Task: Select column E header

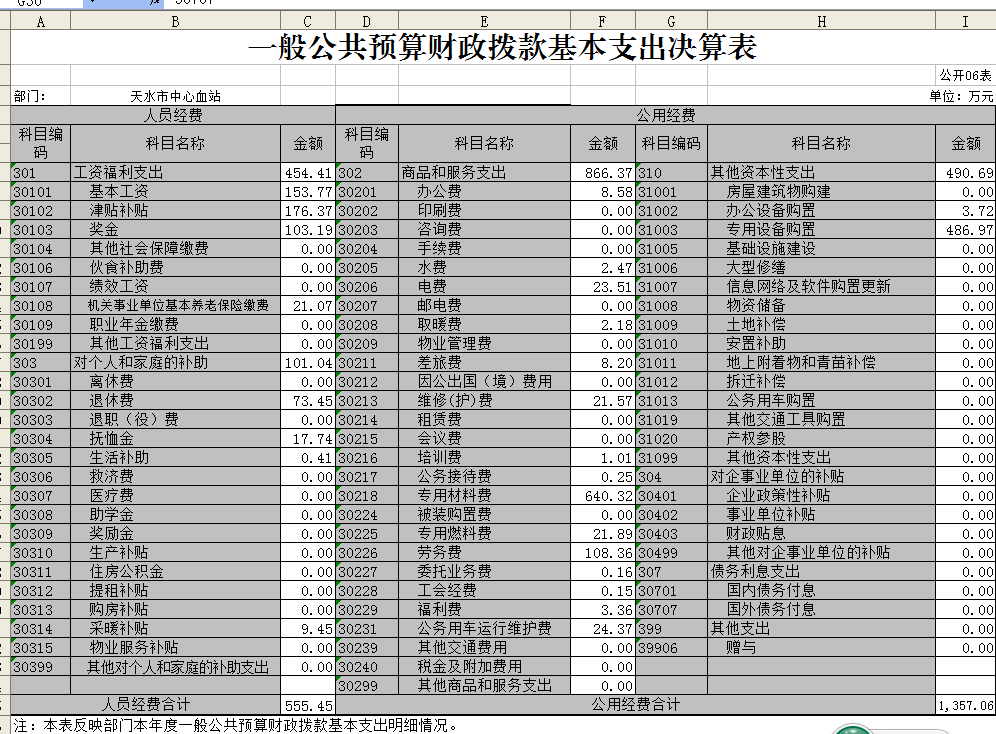Action: [484, 21]
